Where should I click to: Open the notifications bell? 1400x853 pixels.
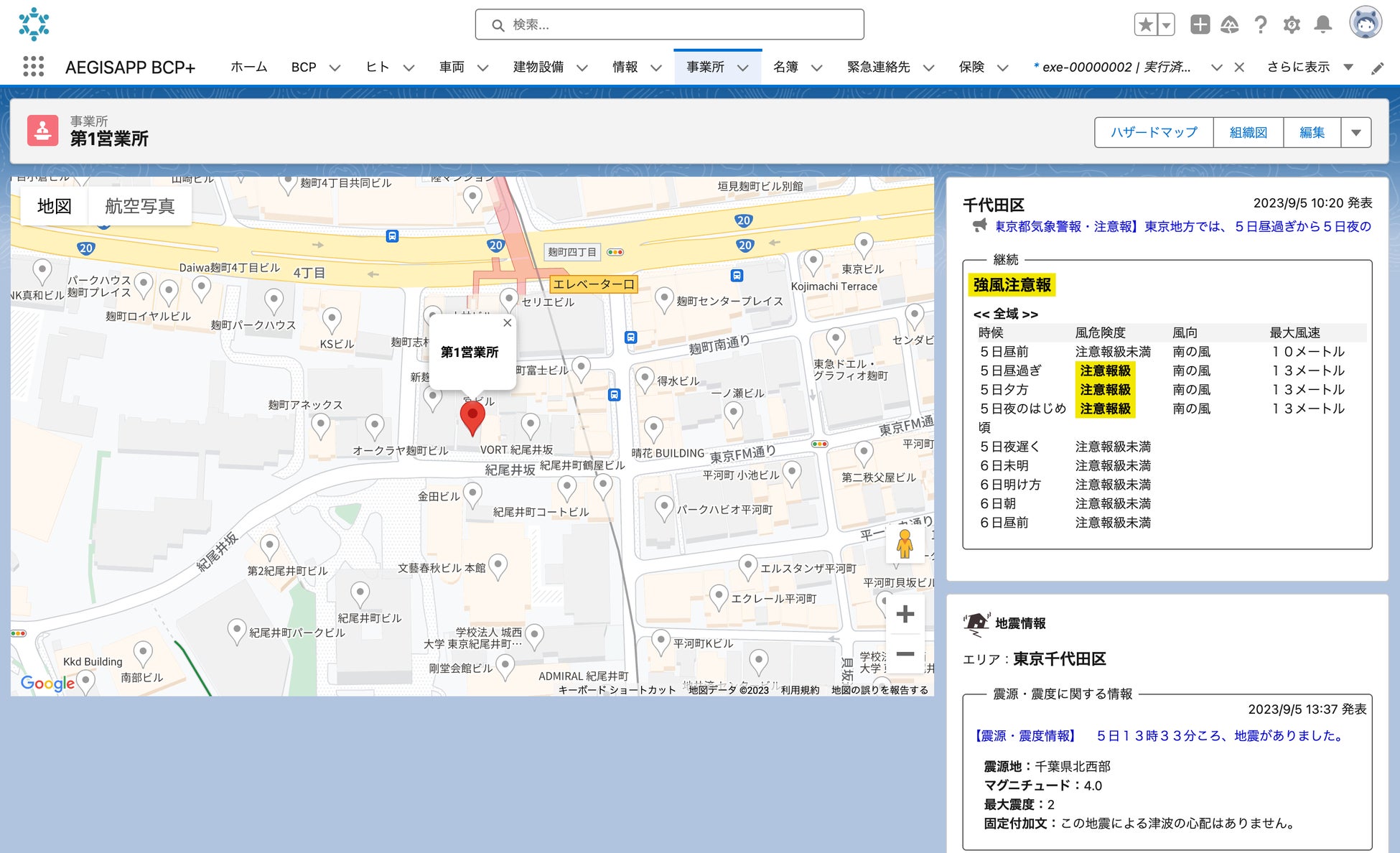[x=1322, y=25]
